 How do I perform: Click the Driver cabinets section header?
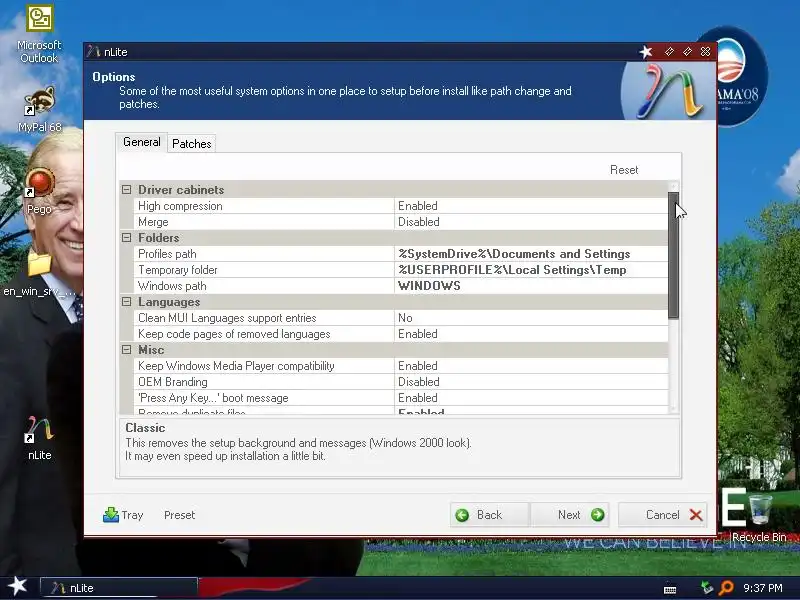click(181, 190)
